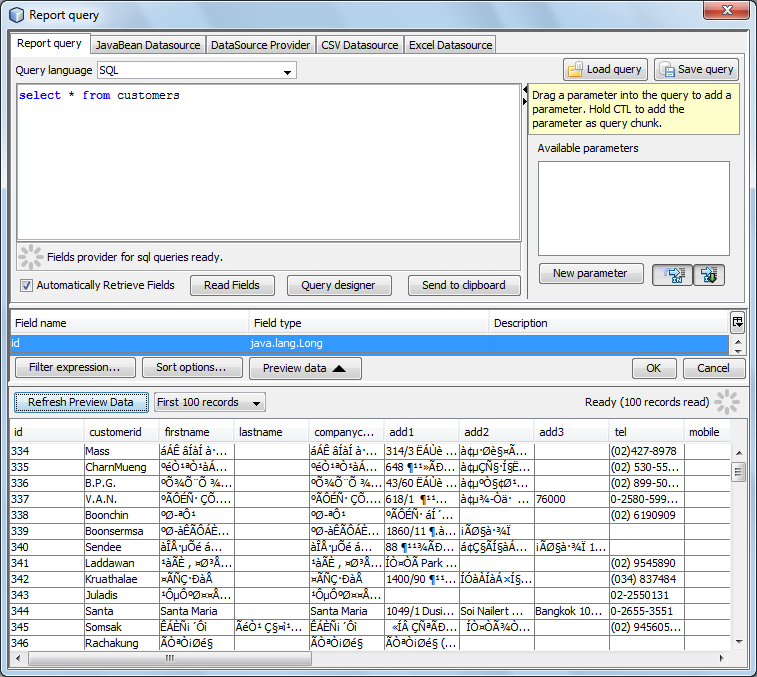Select the Boonsermsa customer cell
This screenshot has width=757, height=677.
click(121, 531)
